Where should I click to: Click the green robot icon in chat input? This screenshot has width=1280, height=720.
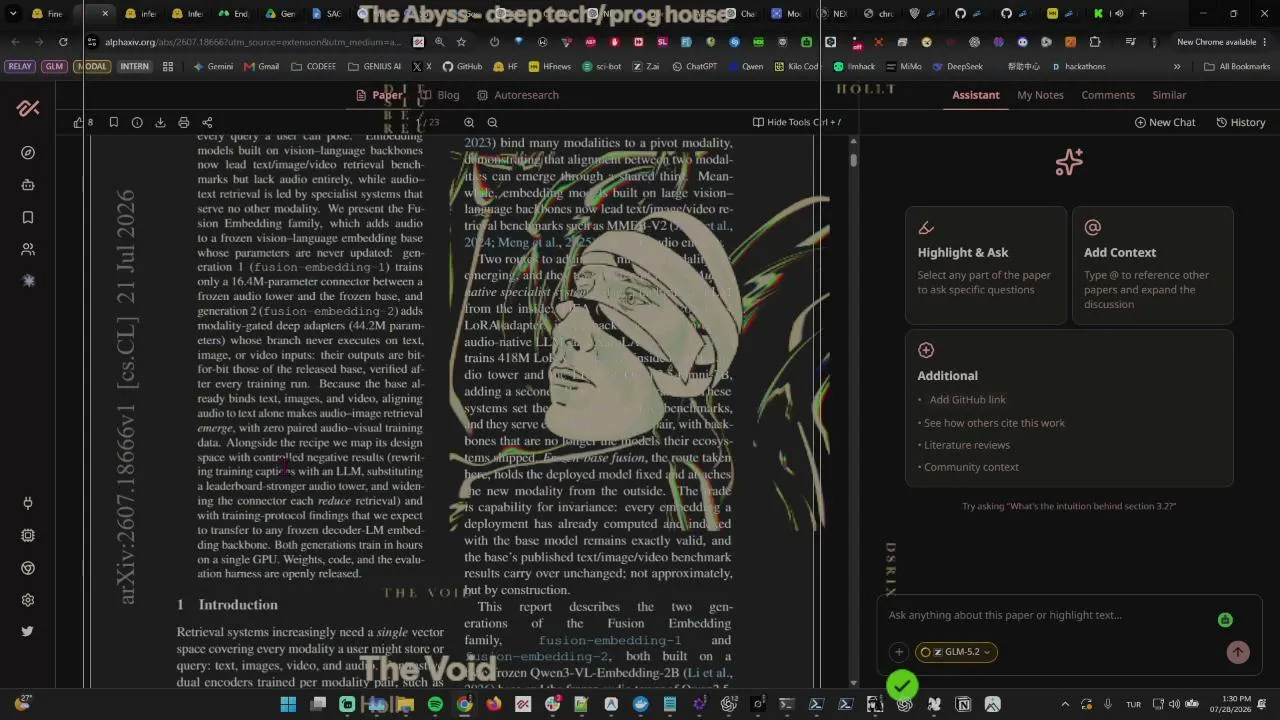1225,620
